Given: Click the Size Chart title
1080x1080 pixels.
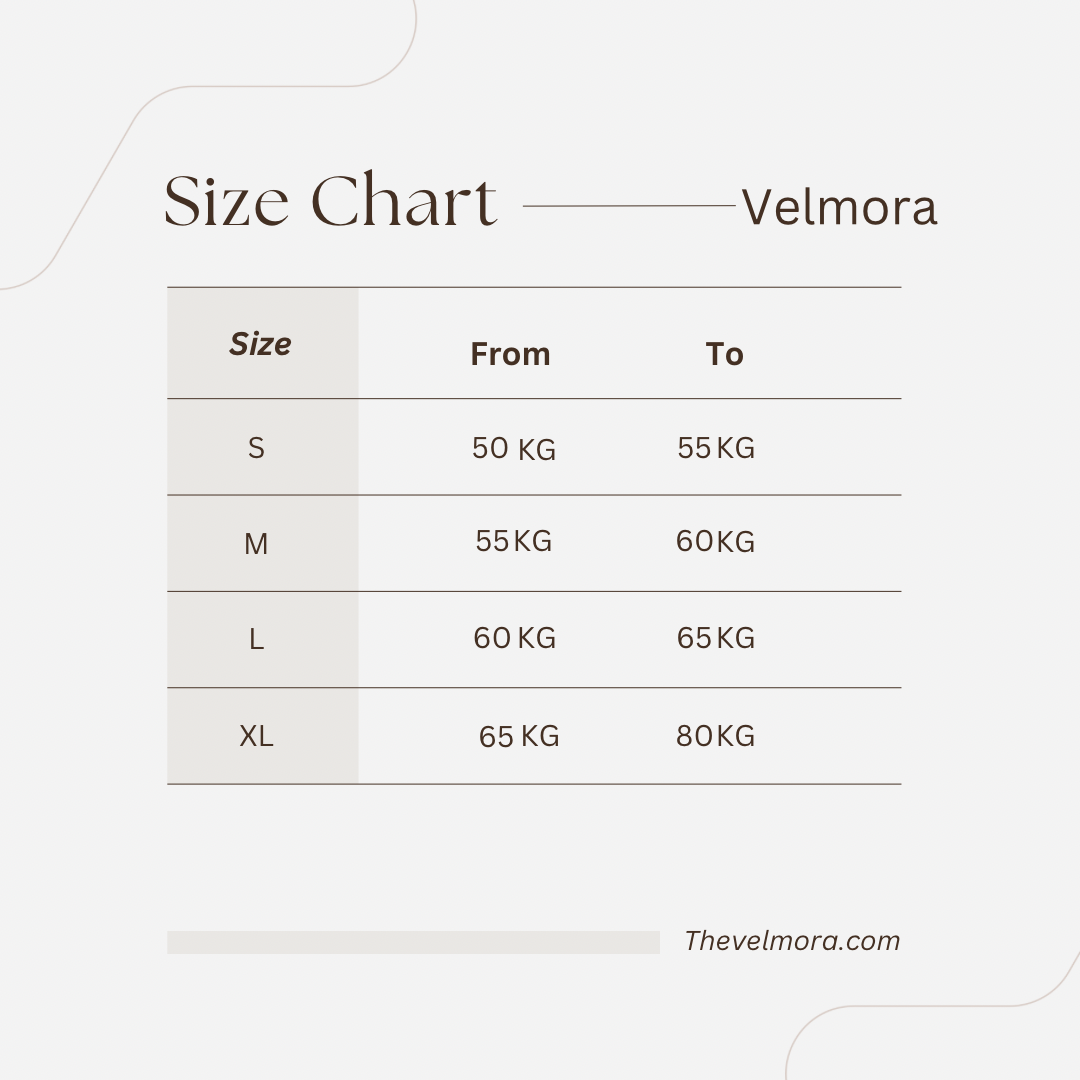Looking at the screenshot, I should tap(330, 200).
